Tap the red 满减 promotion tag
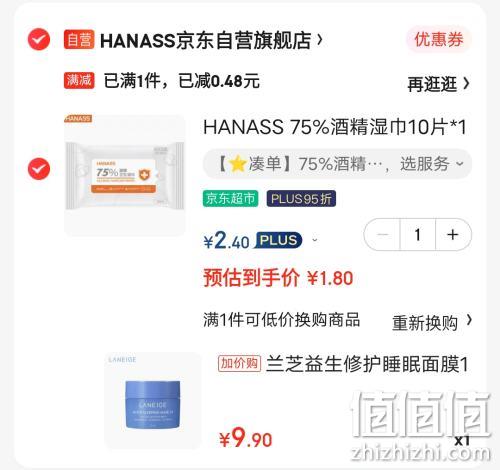 point(79,80)
